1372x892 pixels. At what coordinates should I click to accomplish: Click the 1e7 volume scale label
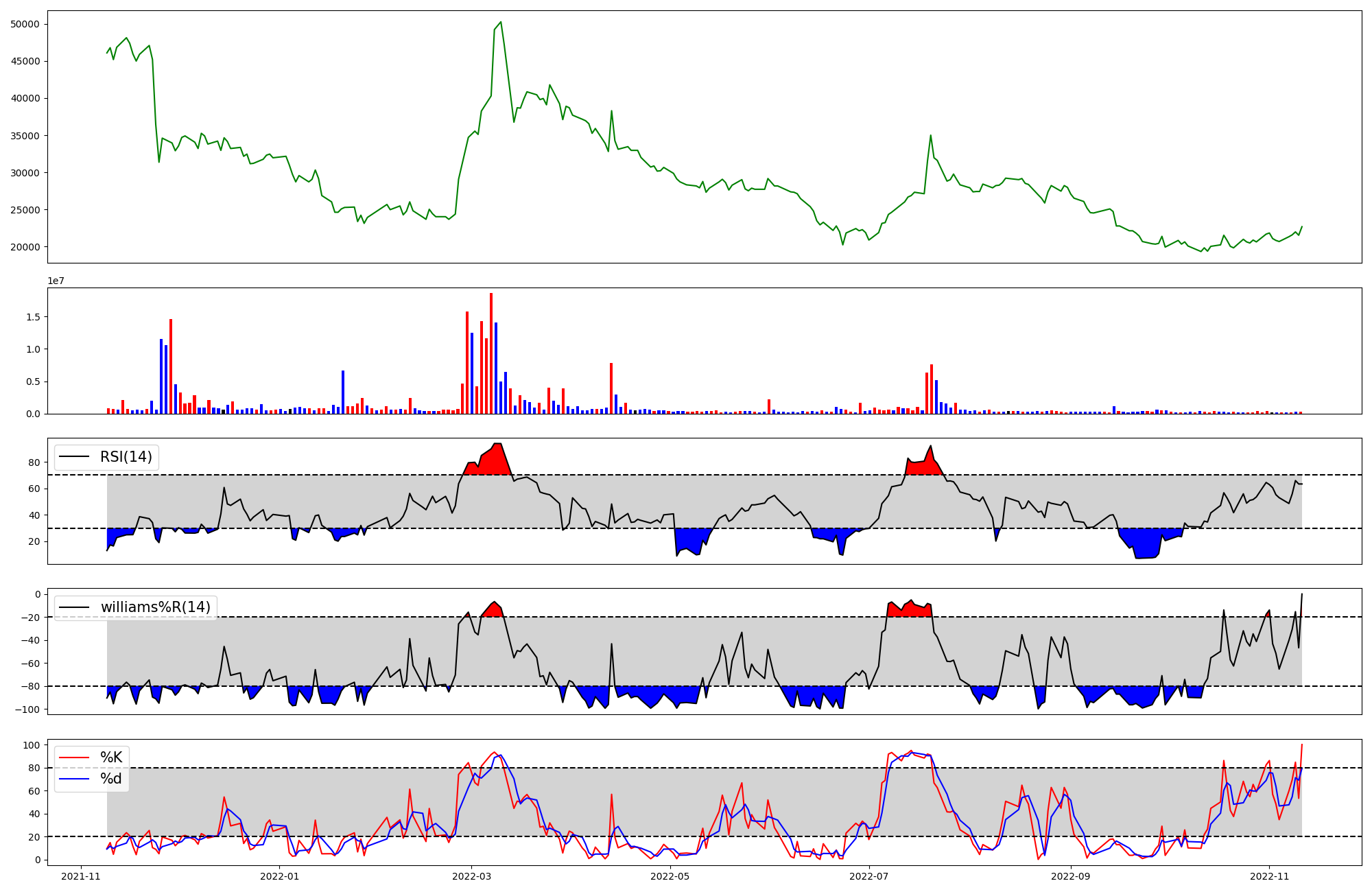[56, 281]
